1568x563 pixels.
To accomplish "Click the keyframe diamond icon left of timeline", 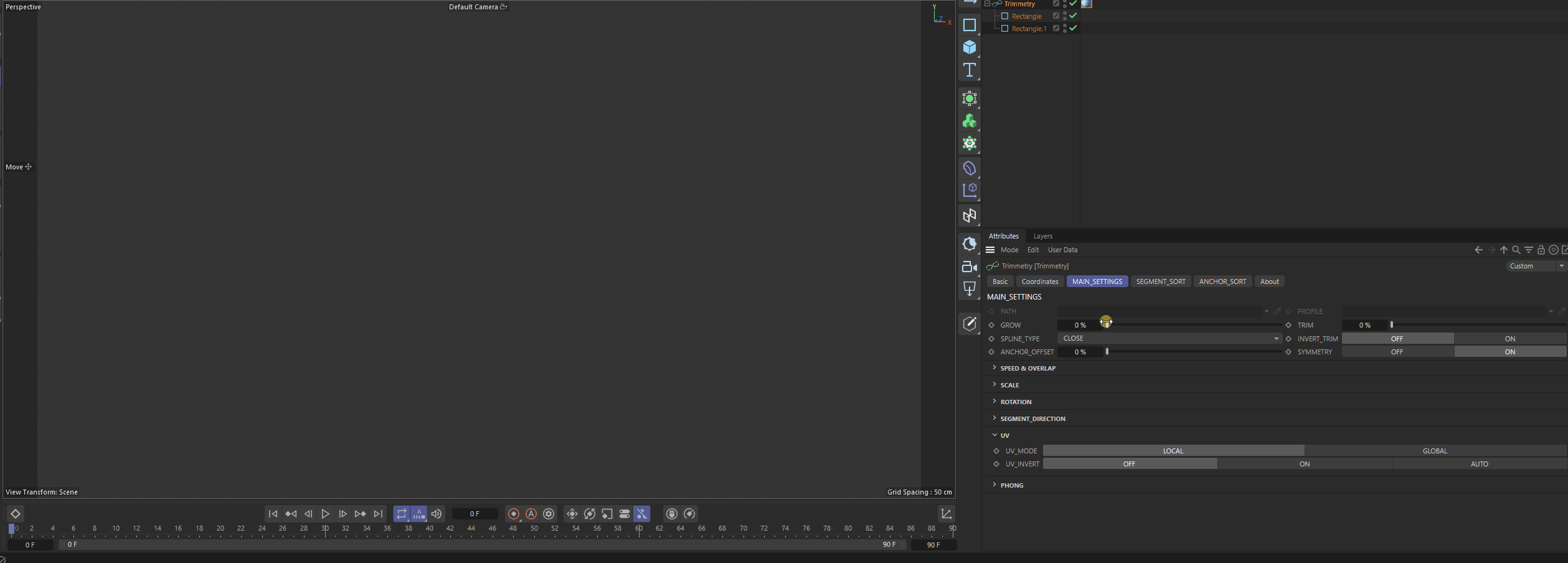I will click(x=16, y=514).
